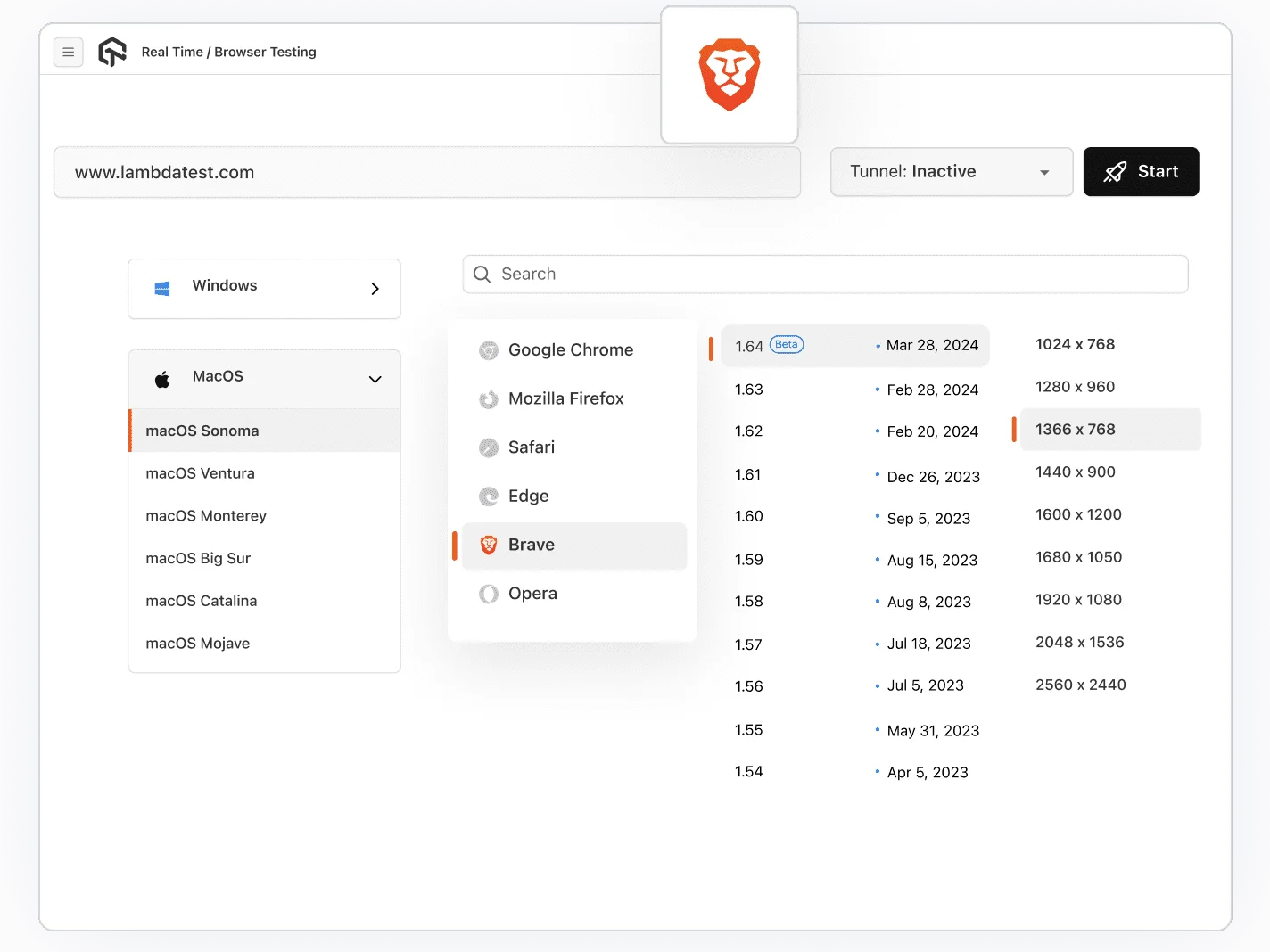Choose the 1024 x 768 resolution
The height and width of the screenshot is (952, 1270).
[x=1076, y=344]
